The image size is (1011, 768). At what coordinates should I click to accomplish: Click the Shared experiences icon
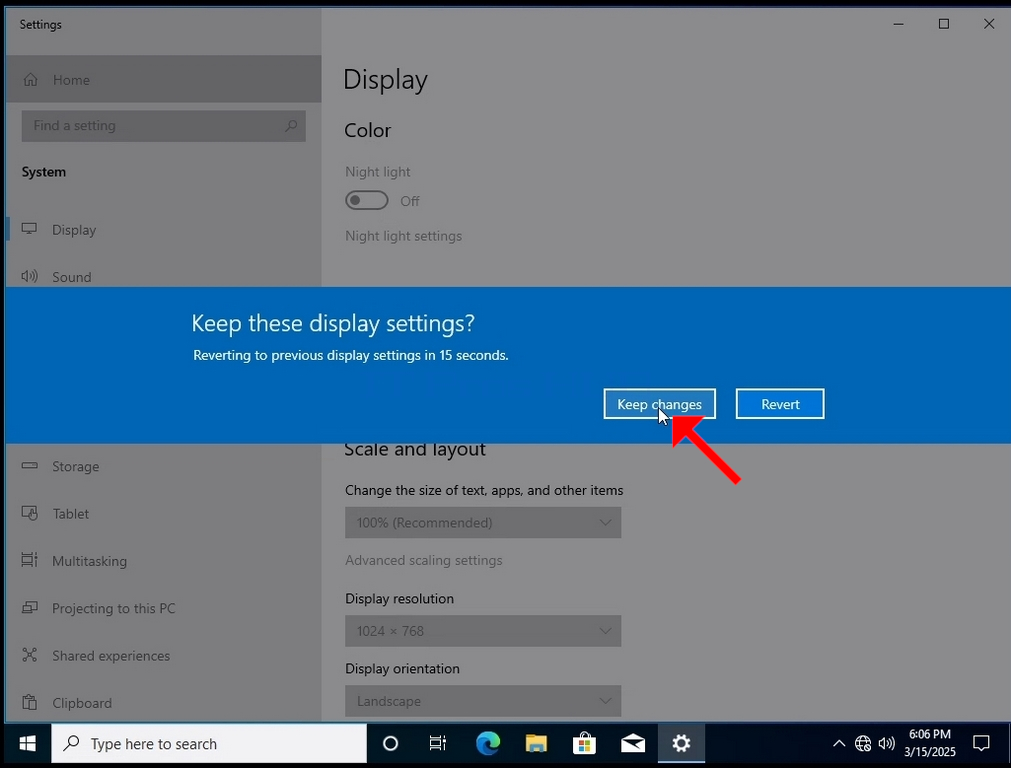click(29, 655)
